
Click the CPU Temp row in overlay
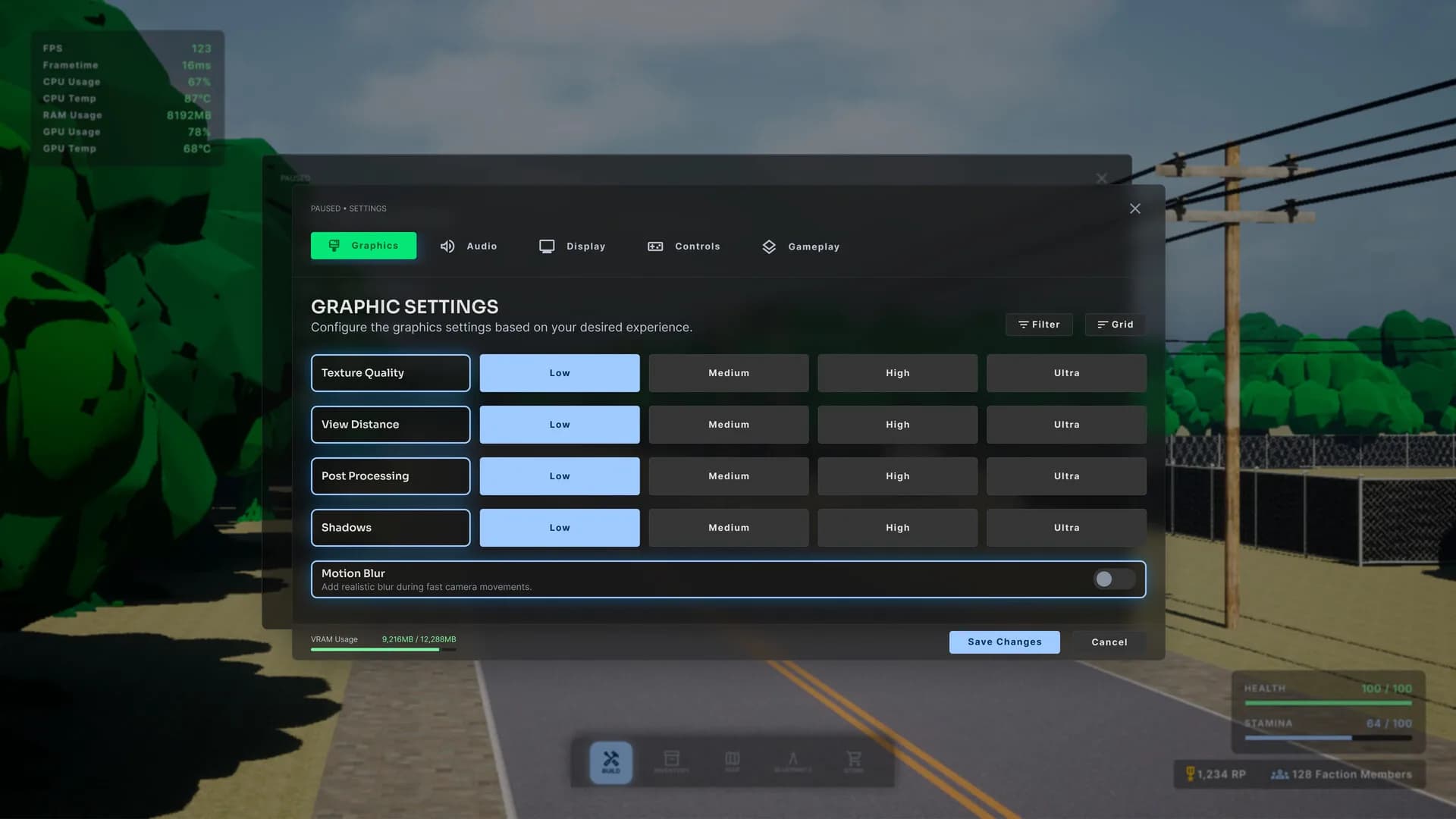(127, 99)
